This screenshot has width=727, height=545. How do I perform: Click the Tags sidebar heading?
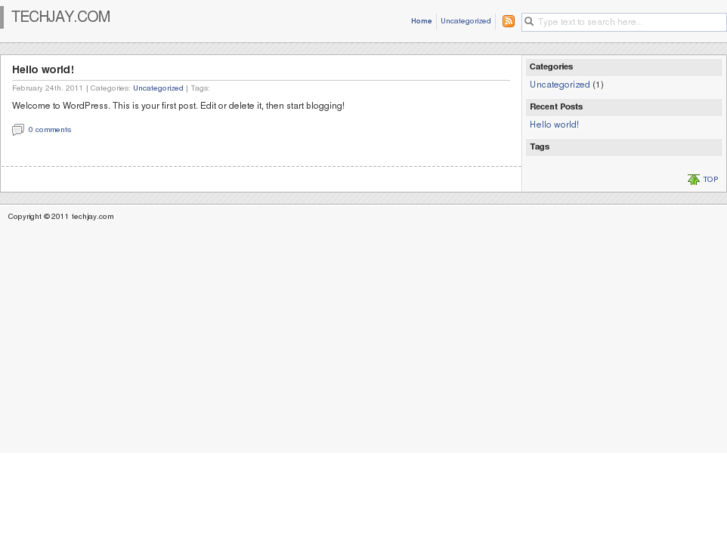pyautogui.click(x=539, y=147)
